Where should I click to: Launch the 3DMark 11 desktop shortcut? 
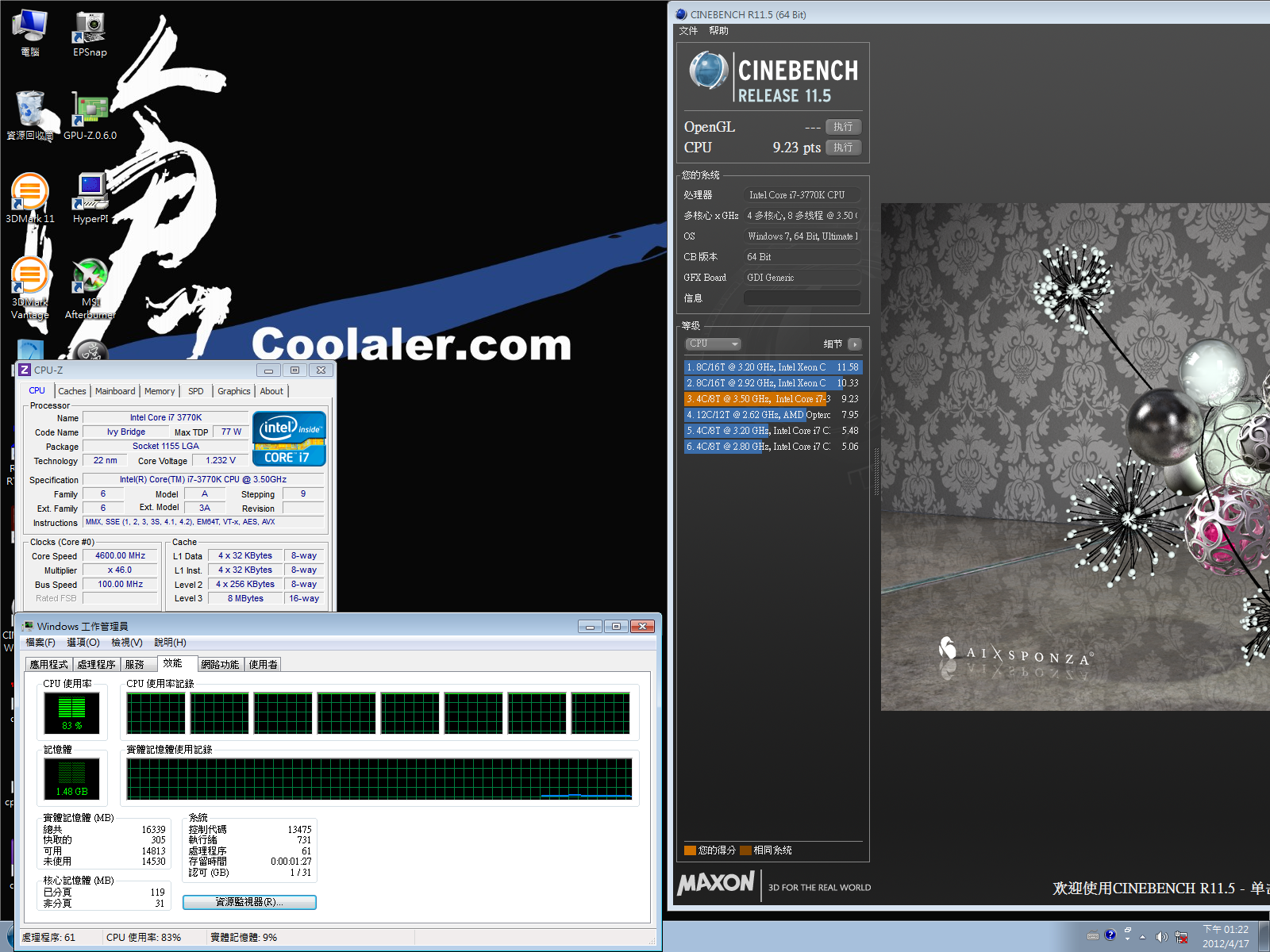coord(30,198)
